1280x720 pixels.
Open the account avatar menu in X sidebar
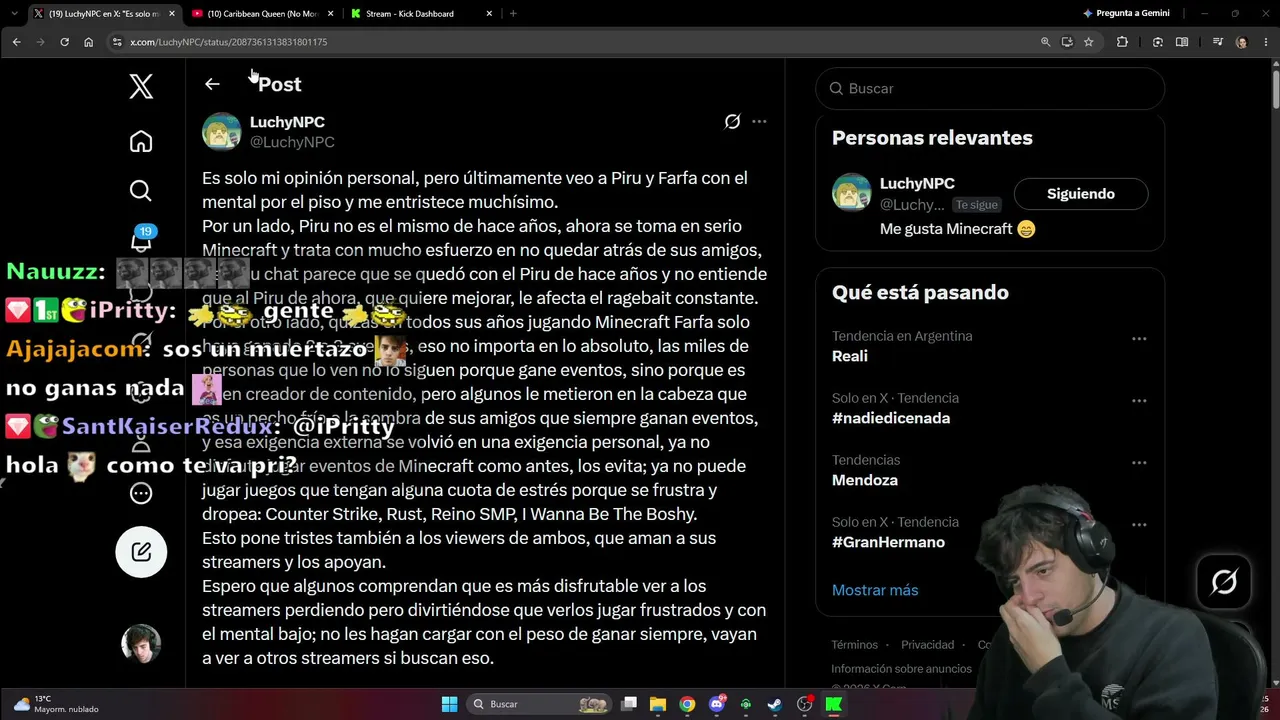[x=141, y=644]
